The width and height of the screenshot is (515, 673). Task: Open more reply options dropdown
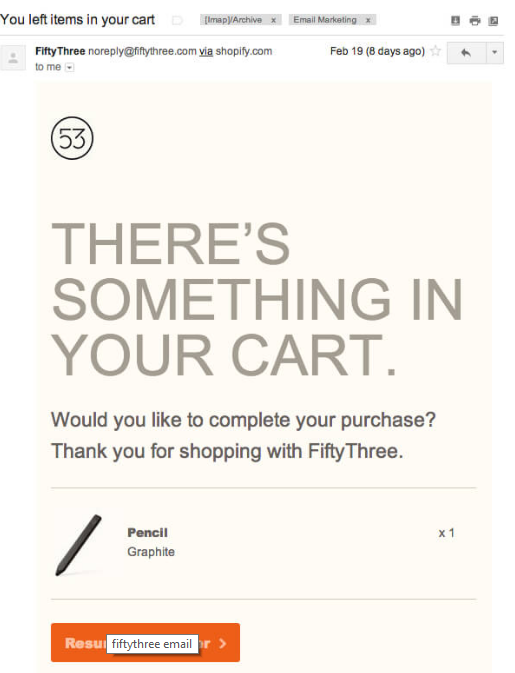pyautogui.click(x=494, y=53)
